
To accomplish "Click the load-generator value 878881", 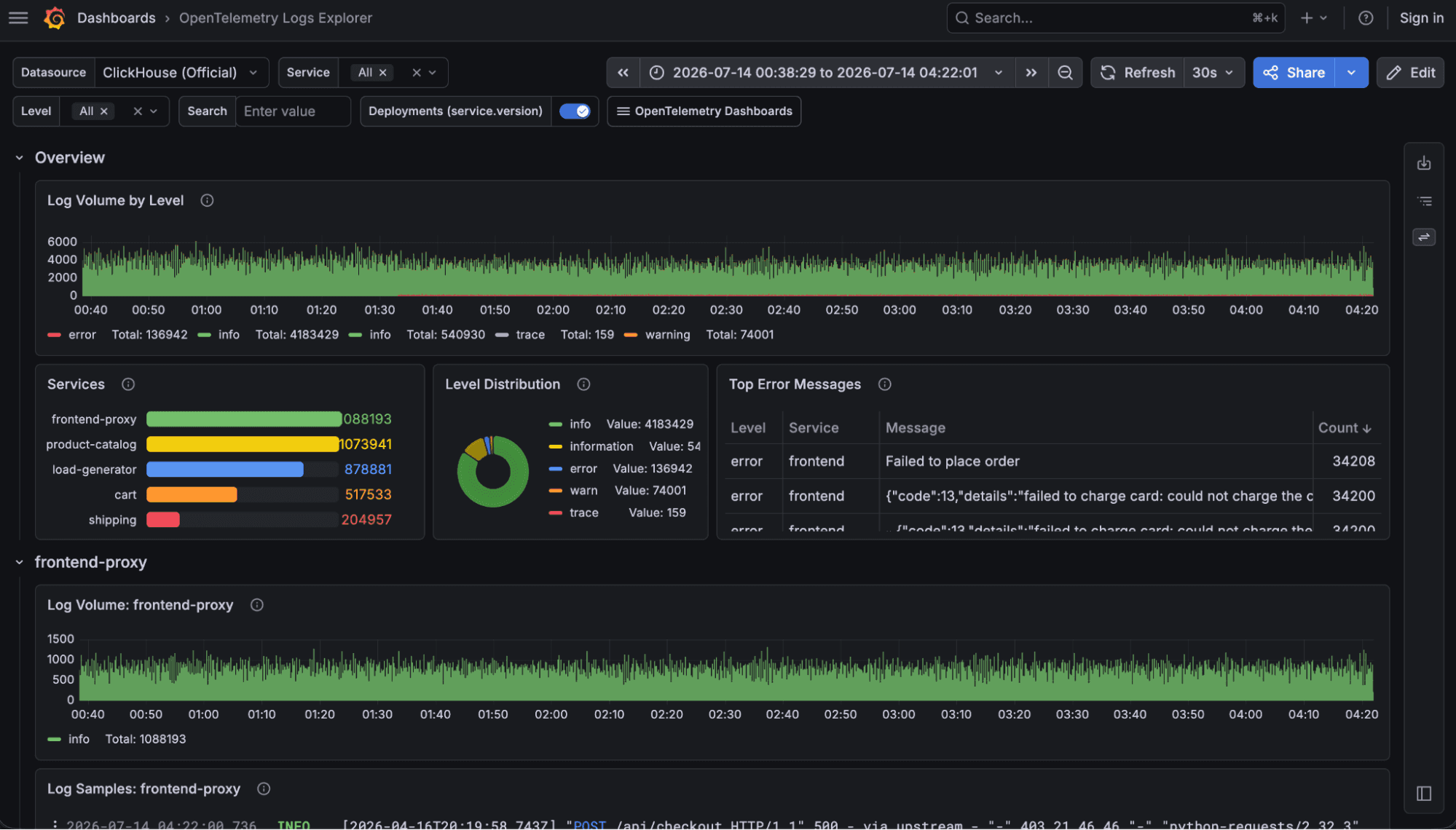I will (x=368, y=470).
